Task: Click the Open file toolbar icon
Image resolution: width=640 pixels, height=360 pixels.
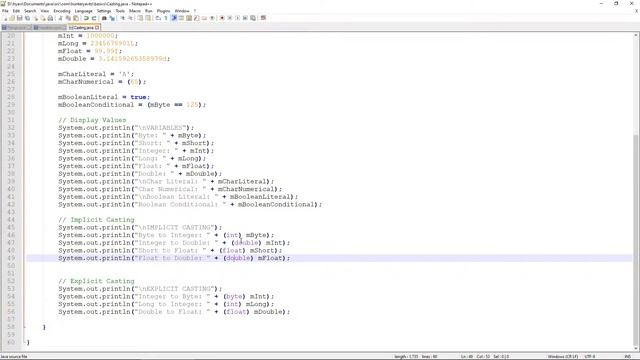Action: coord(12,18)
